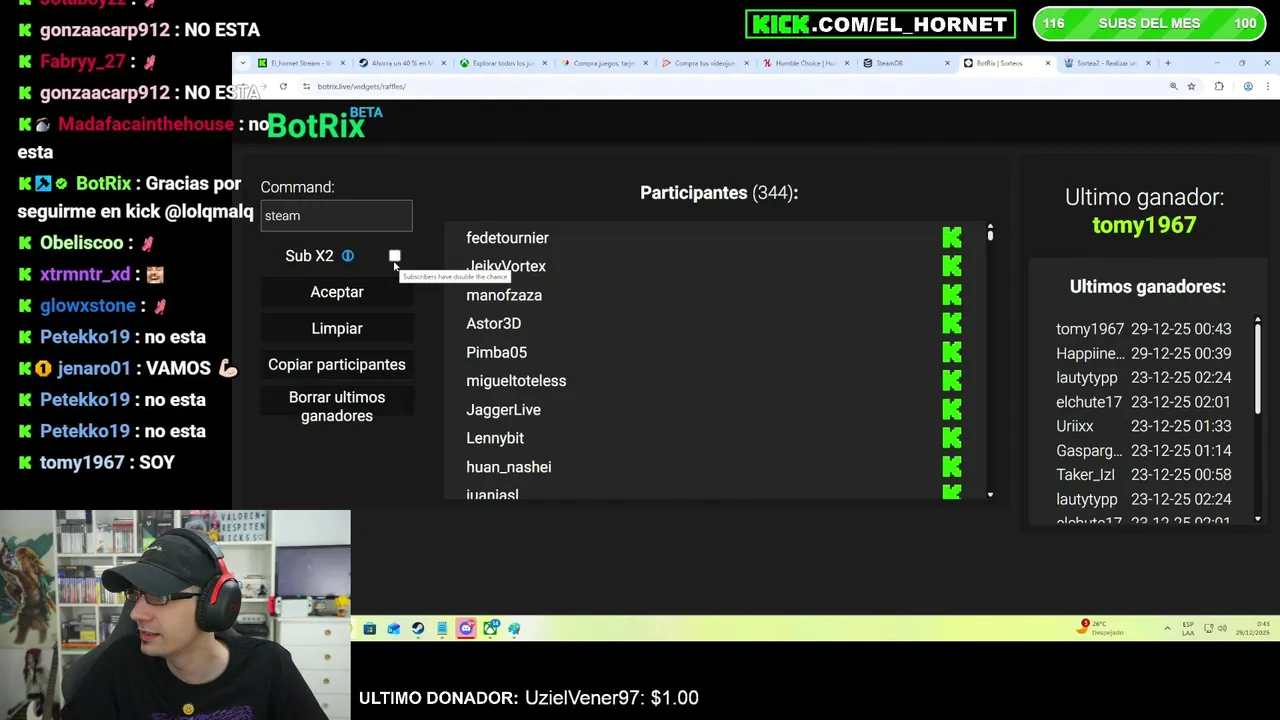This screenshot has height=720, width=1280.
Task: Open Steam from the taskbar
Action: pyautogui.click(x=418, y=628)
